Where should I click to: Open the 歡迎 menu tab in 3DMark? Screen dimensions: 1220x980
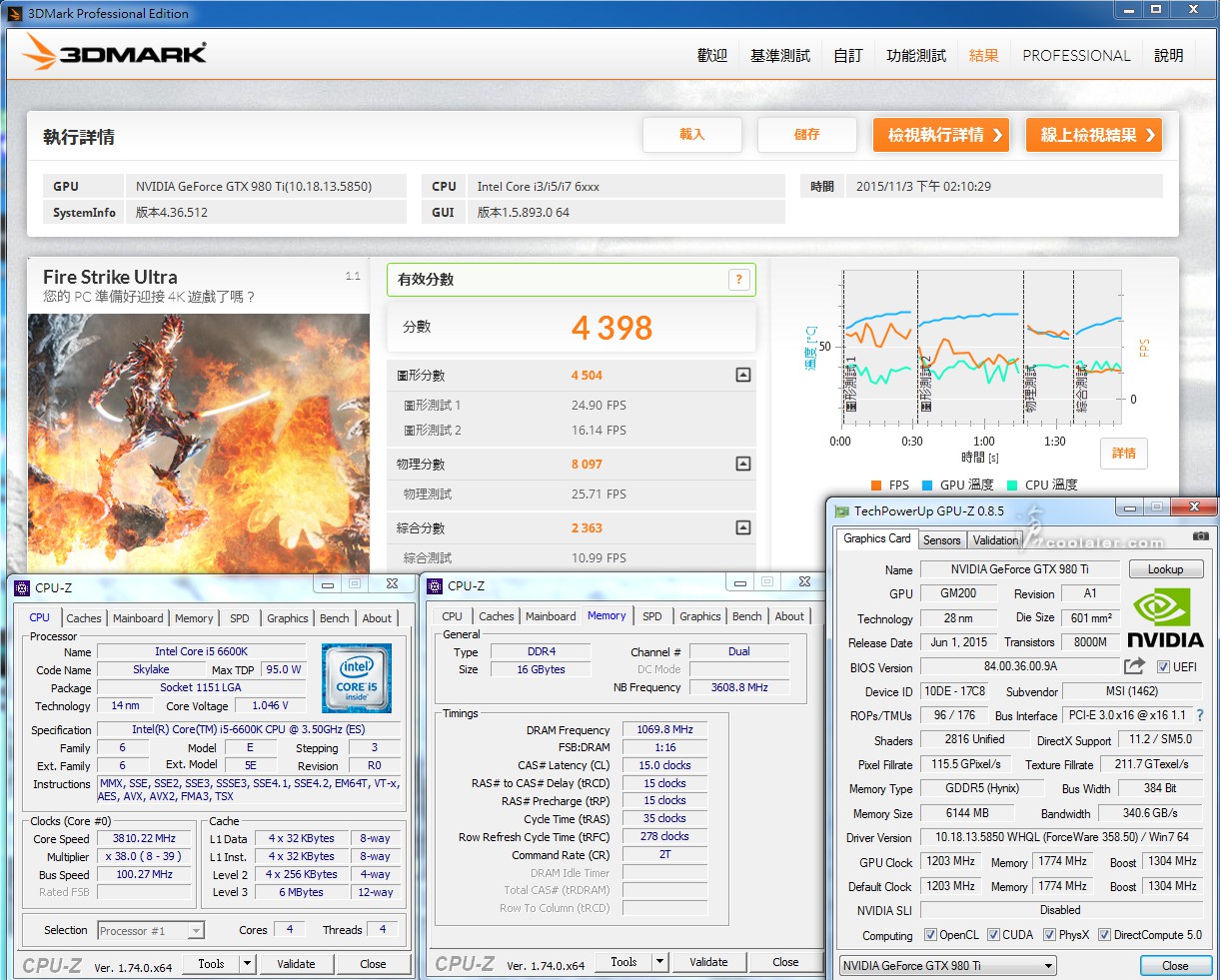point(712,56)
